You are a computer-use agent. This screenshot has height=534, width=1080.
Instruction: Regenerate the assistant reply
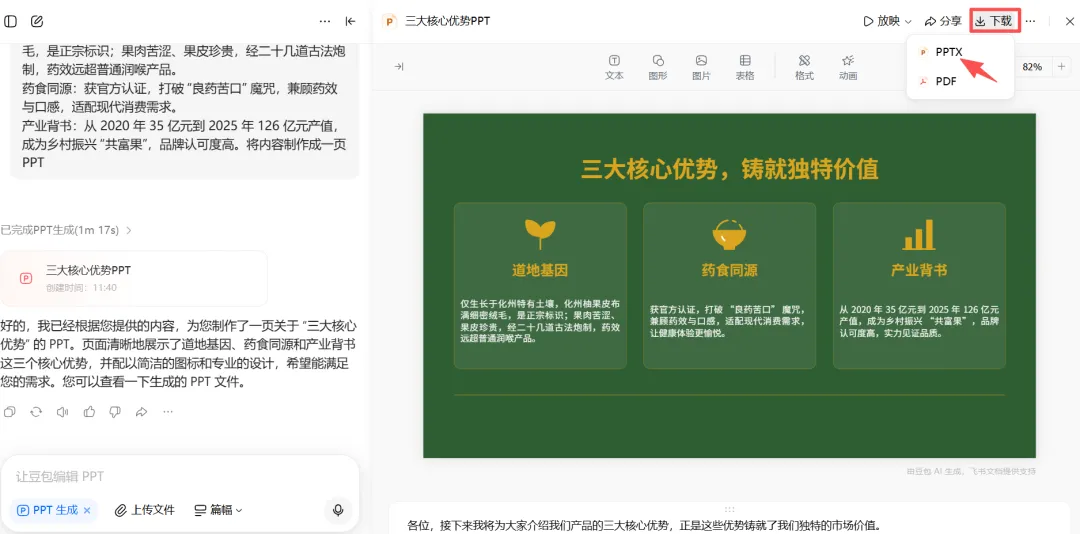tap(36, 412)
